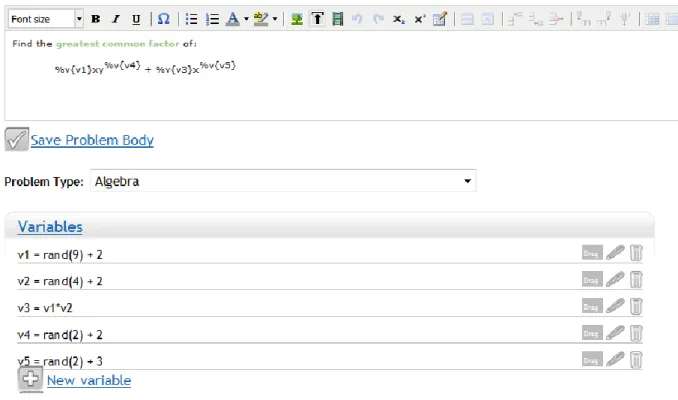Open the highlight color dropdown arrow
The width and height of the screenshot is (678, 400).
(275, 19)
